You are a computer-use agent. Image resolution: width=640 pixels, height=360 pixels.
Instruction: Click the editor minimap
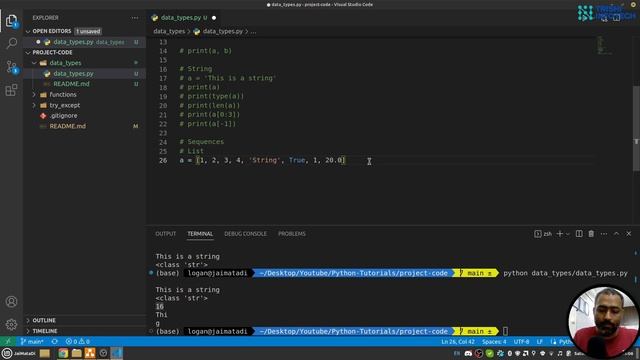604,45
